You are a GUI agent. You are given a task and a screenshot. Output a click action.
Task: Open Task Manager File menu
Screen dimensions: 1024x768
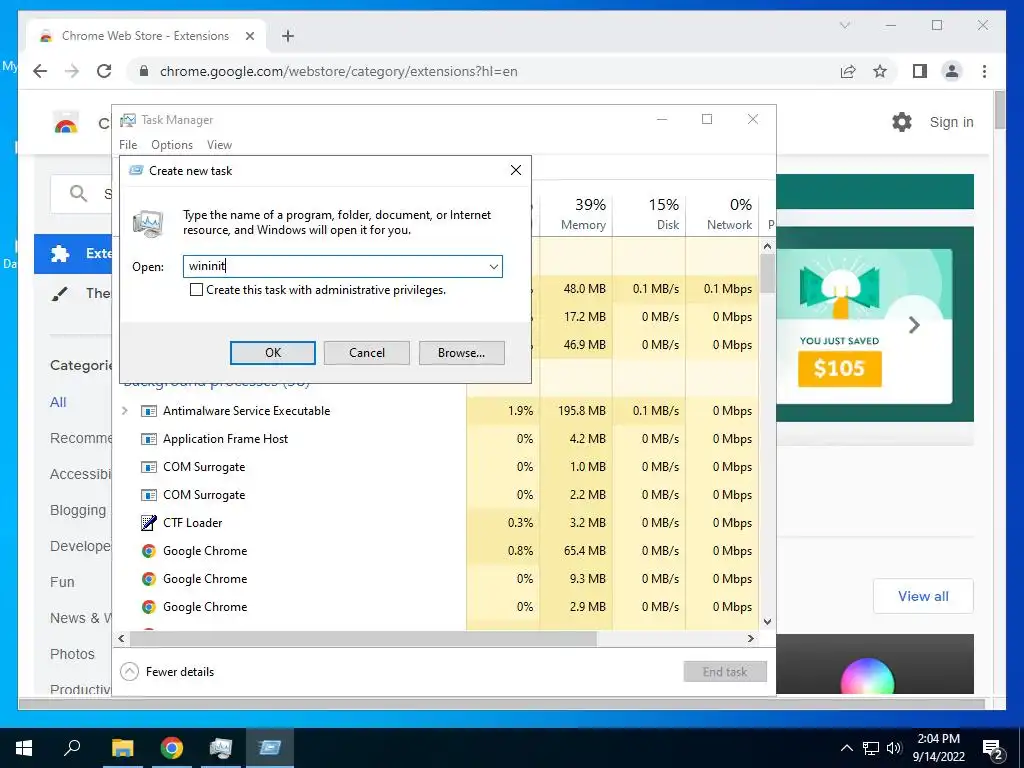128,145
